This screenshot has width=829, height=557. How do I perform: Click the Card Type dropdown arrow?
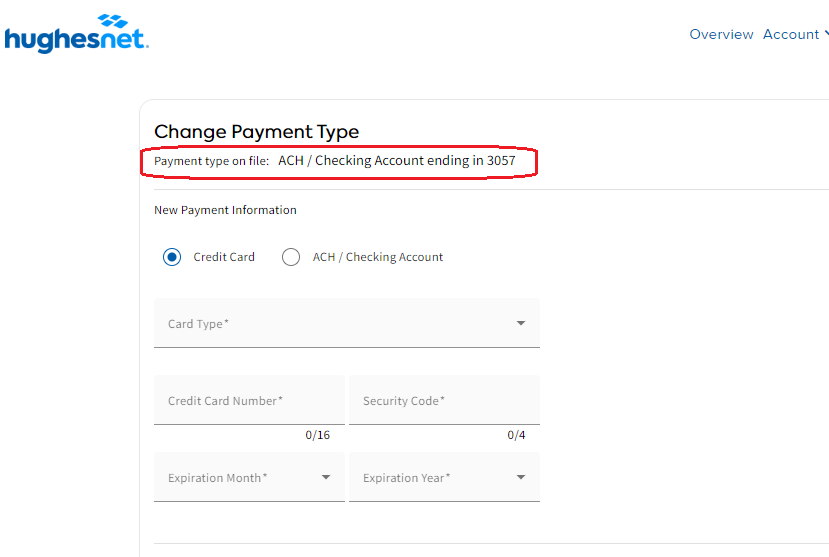coord(520,324)
